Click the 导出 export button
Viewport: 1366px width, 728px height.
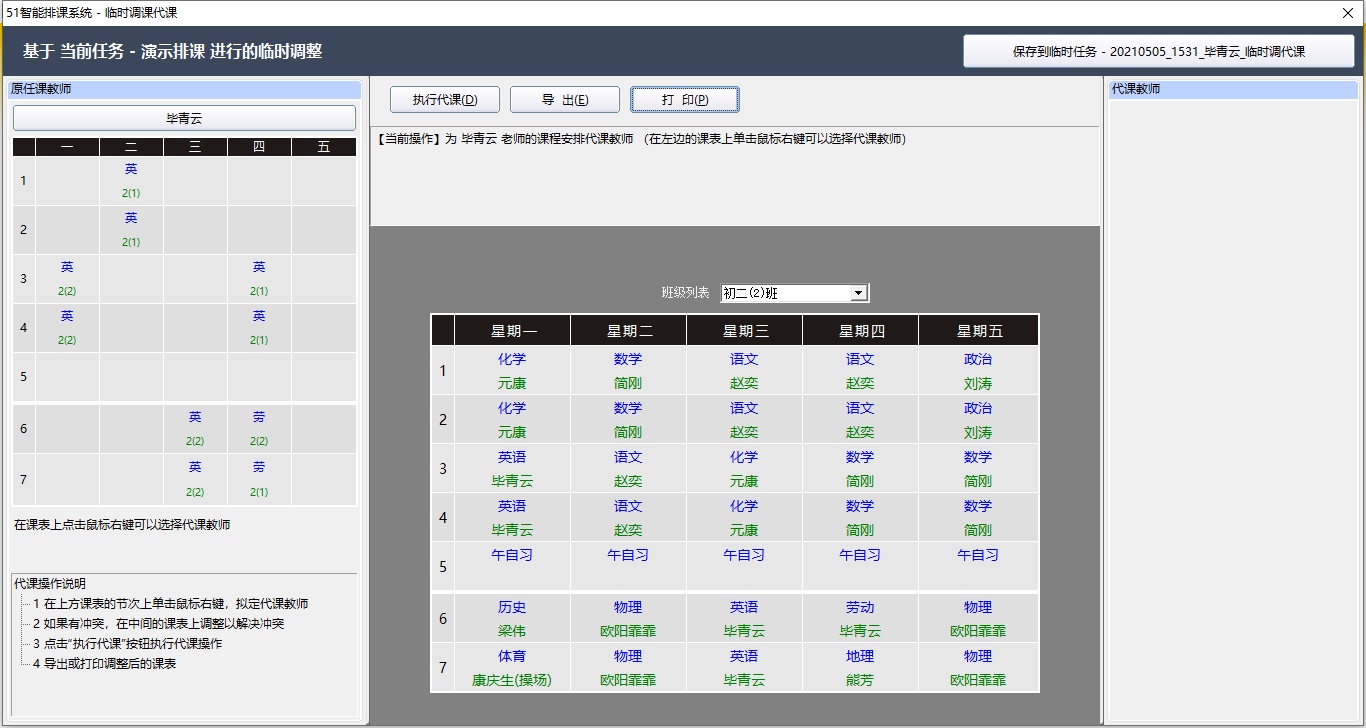pos(564,99)
